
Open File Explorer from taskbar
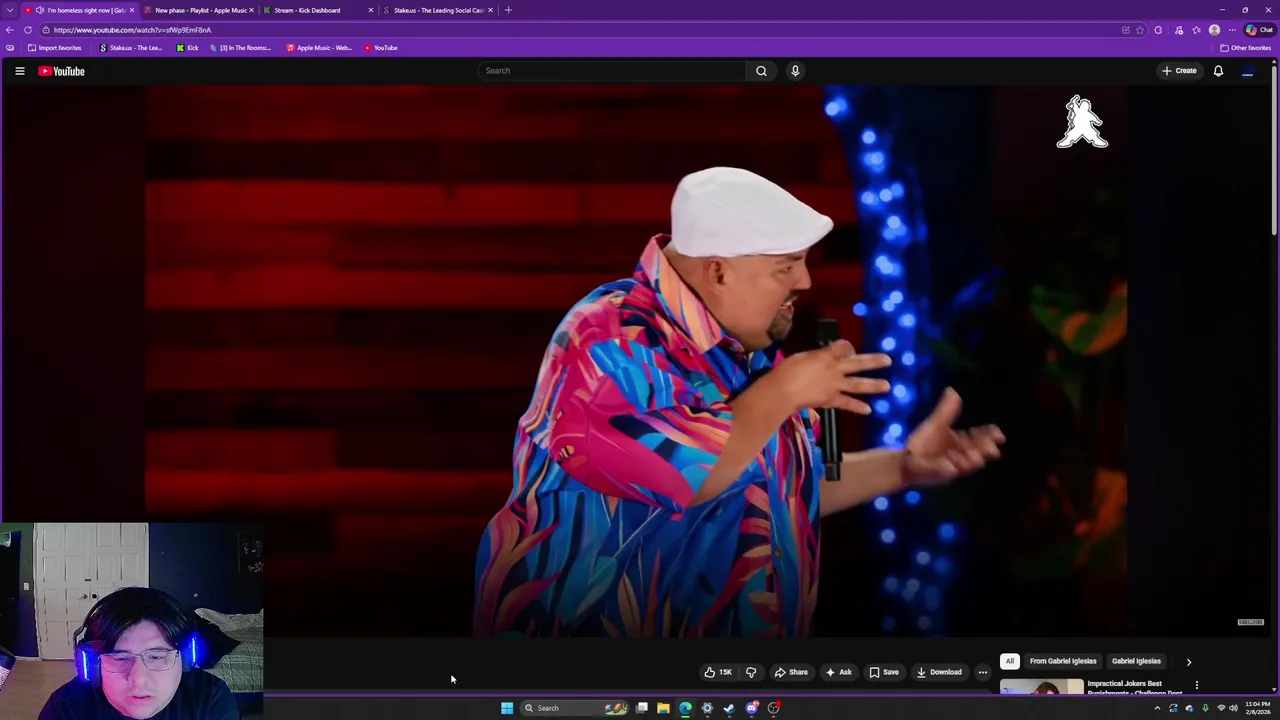click(x=663, y=708)
